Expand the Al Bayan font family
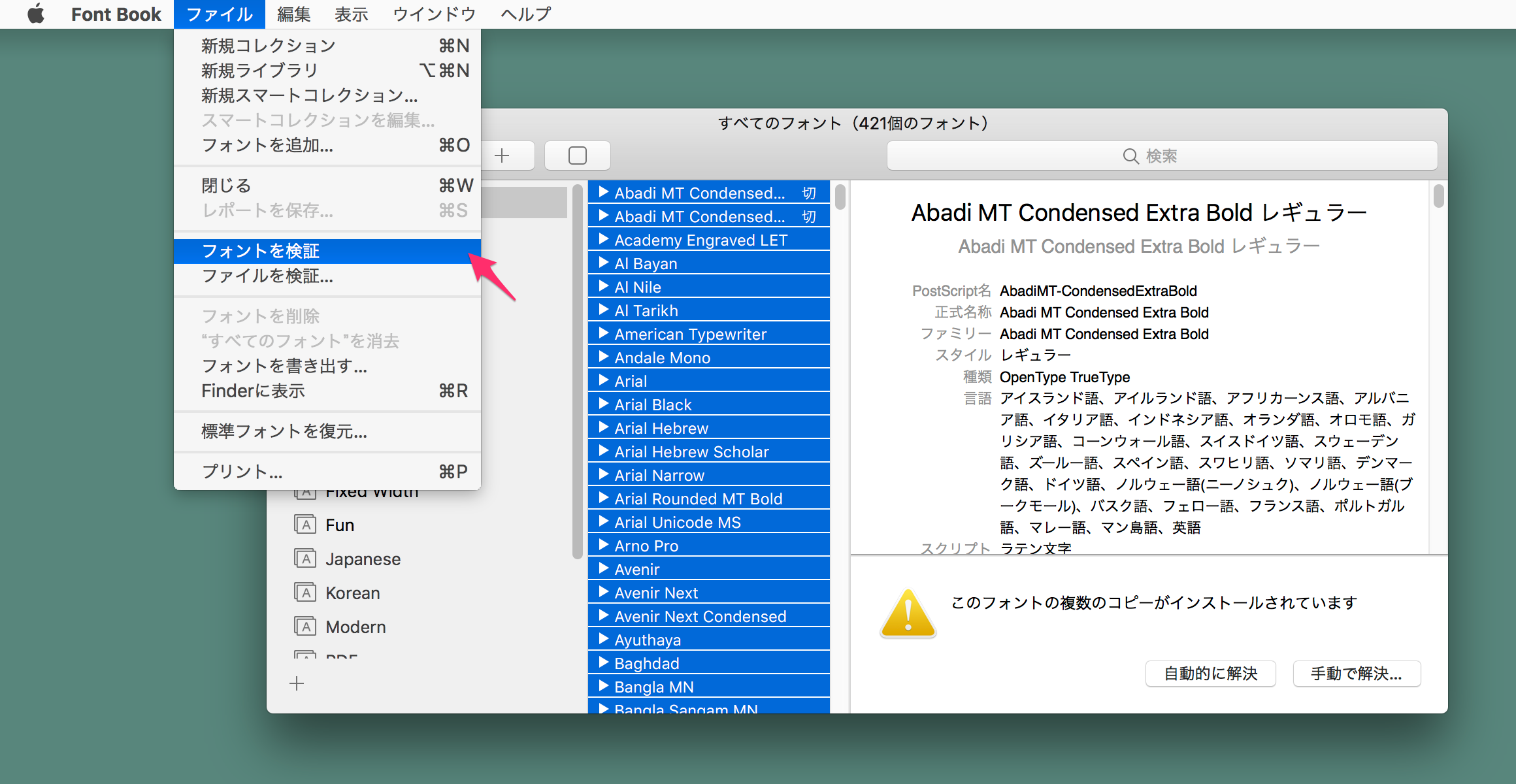This screenshot has width=1516, height=784. coord(604,263)
